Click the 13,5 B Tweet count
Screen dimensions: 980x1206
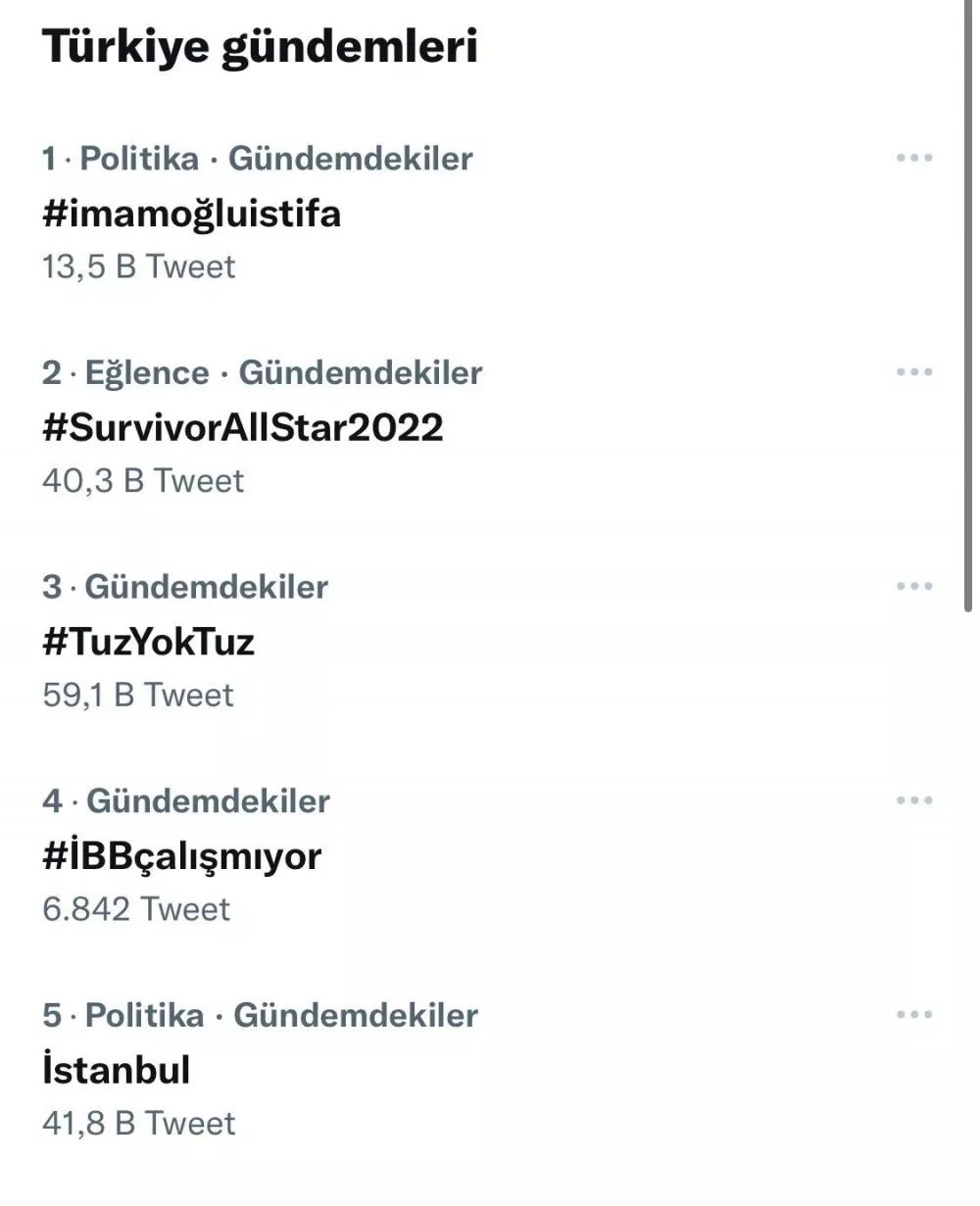coord(139,267)
